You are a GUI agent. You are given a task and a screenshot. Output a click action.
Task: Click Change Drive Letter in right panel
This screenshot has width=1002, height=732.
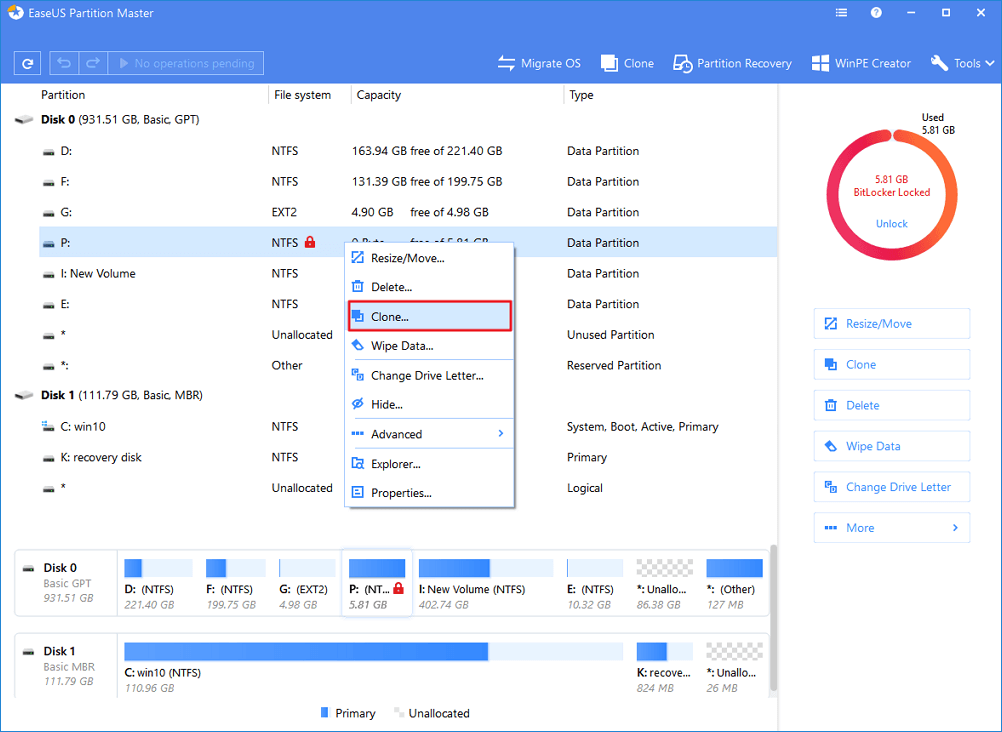pyautogui.click(x=891, y=487)
